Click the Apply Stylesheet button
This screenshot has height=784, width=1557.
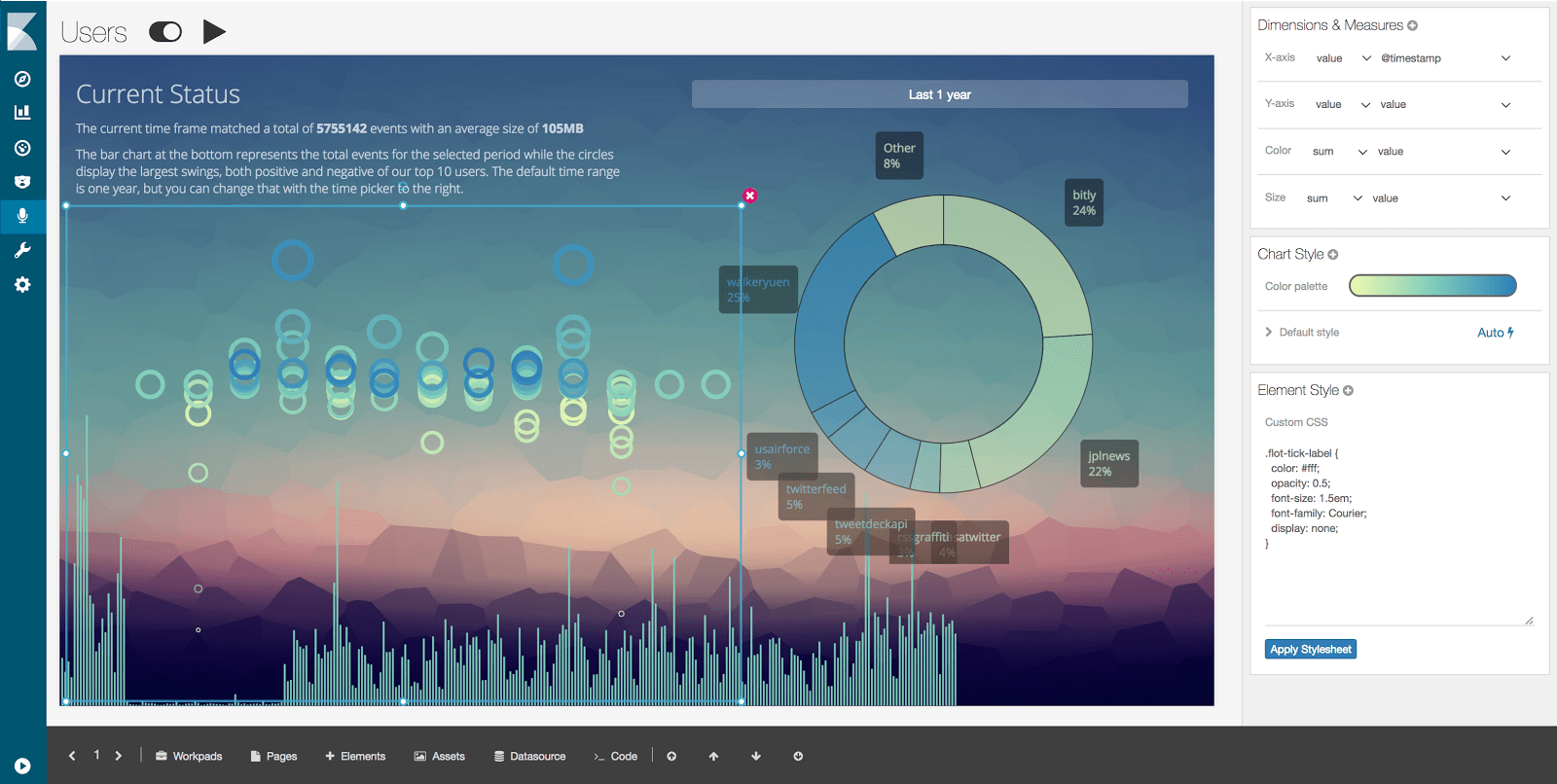[x=1311, y=650]
